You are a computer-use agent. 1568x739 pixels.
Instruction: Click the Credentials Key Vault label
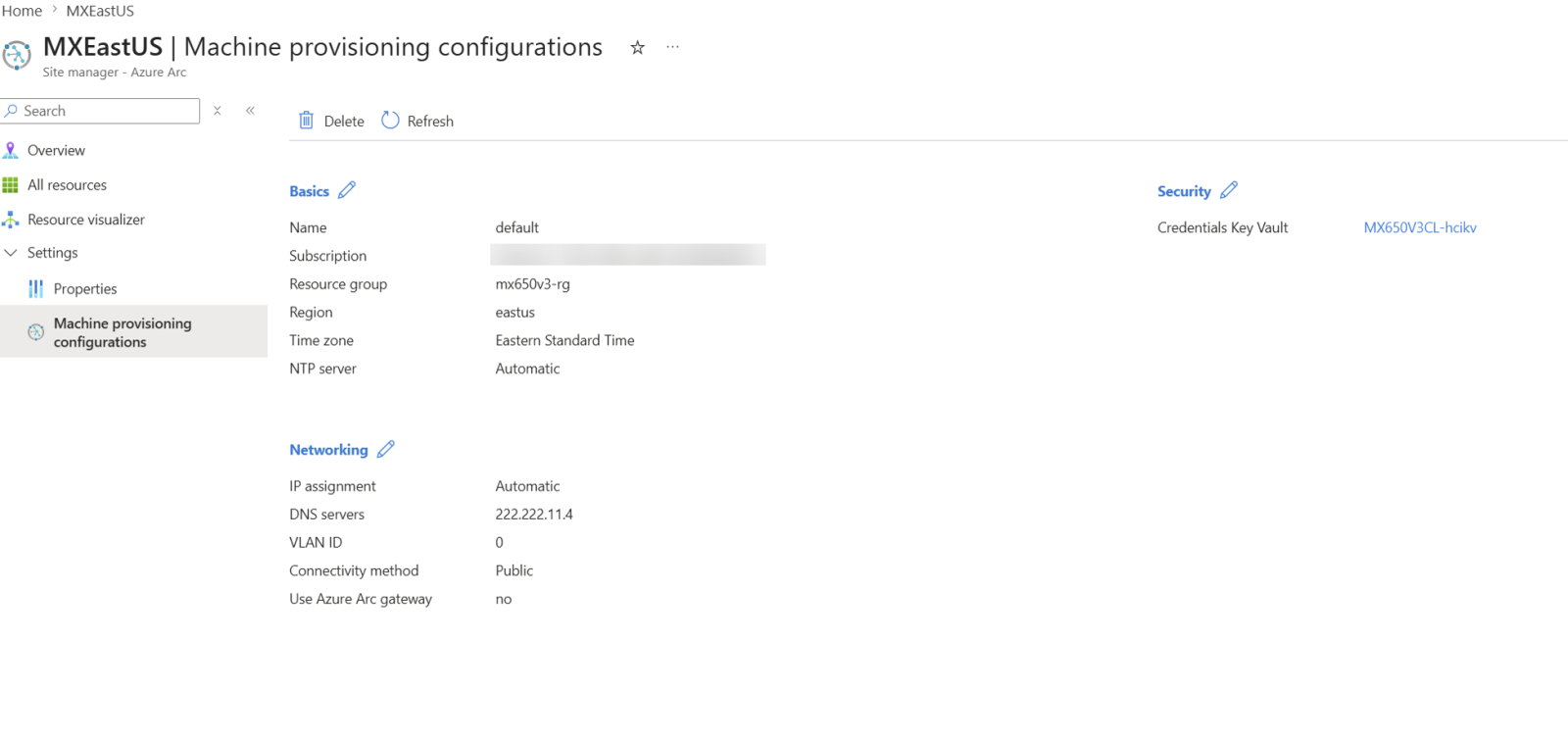(1223, 227)
